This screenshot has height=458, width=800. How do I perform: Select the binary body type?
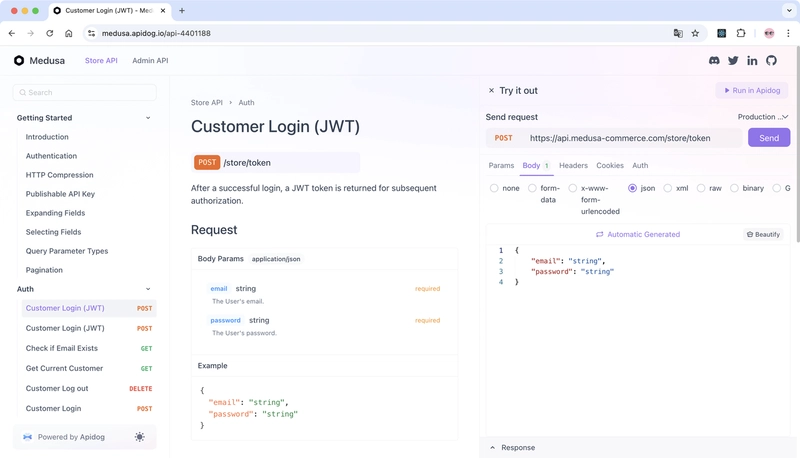734,188
